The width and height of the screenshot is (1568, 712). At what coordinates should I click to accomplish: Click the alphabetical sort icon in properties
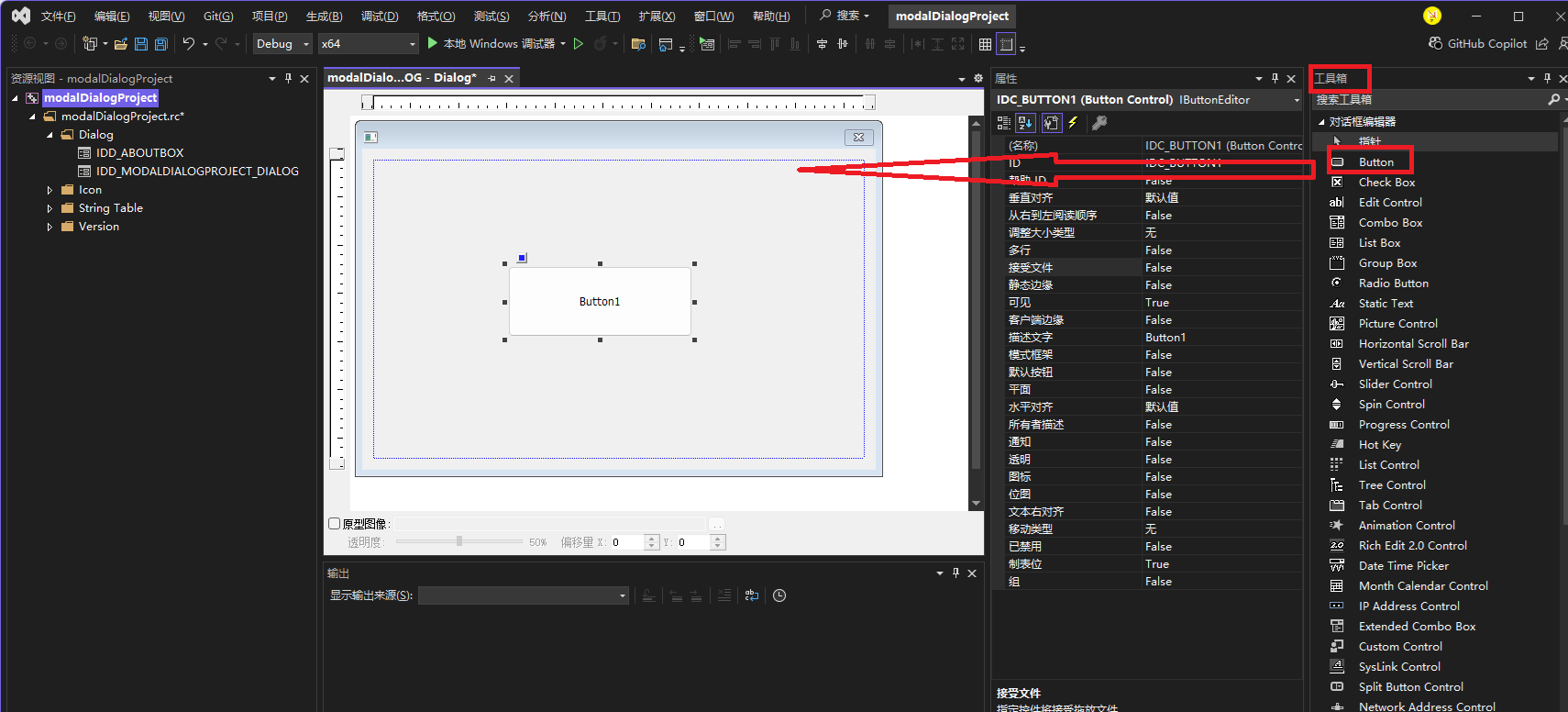(1025, 123)
